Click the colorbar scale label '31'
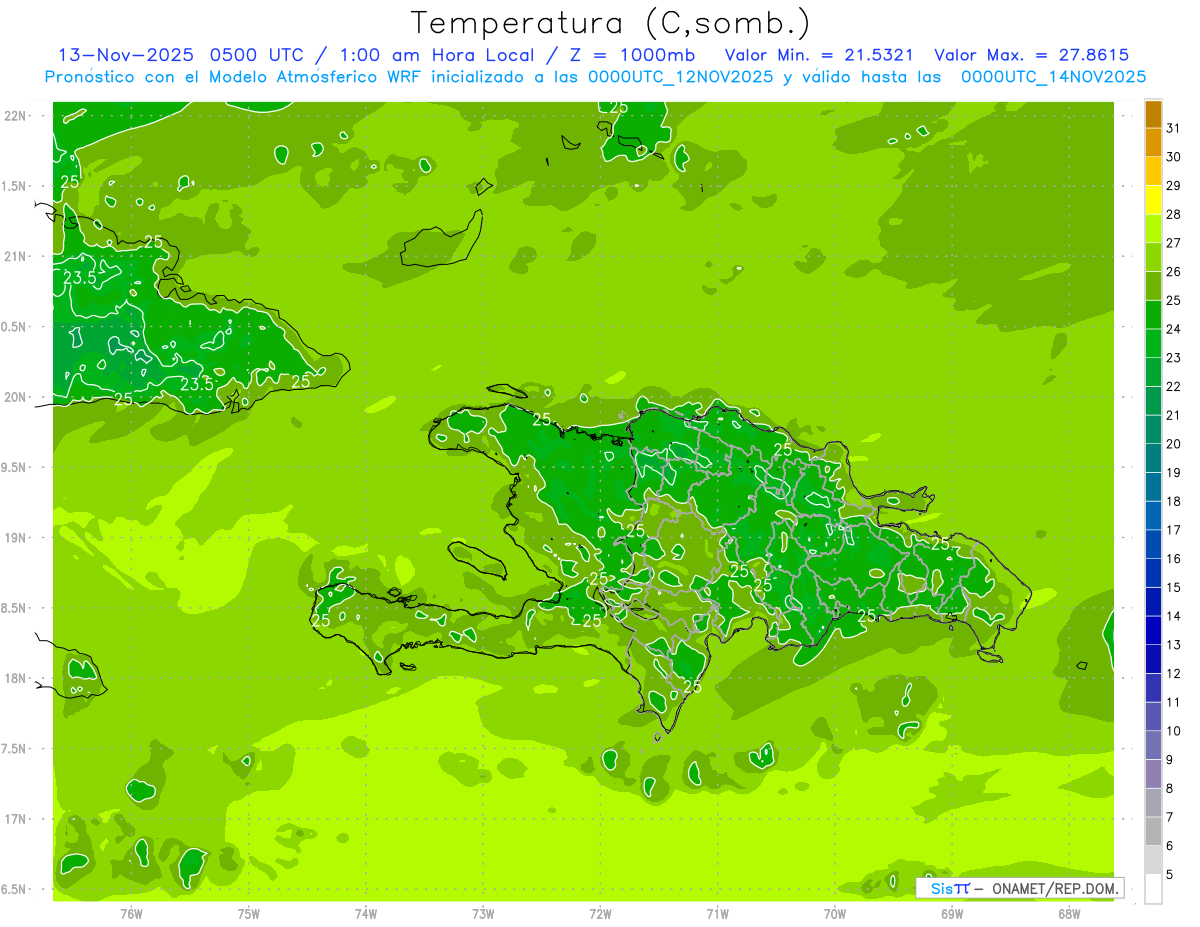This screenshot has width=1200, height=927. pyautogui.click(x=1174, y=128)
